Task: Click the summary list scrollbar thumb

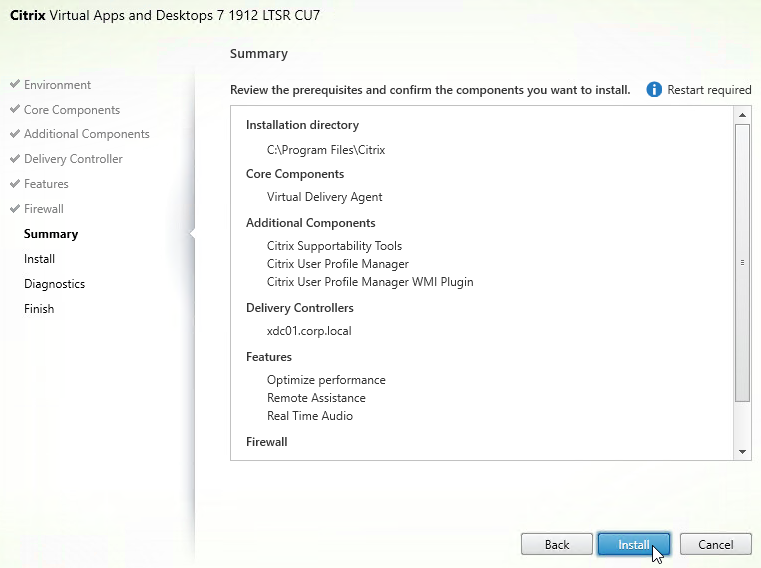Action: pos(742,262)
